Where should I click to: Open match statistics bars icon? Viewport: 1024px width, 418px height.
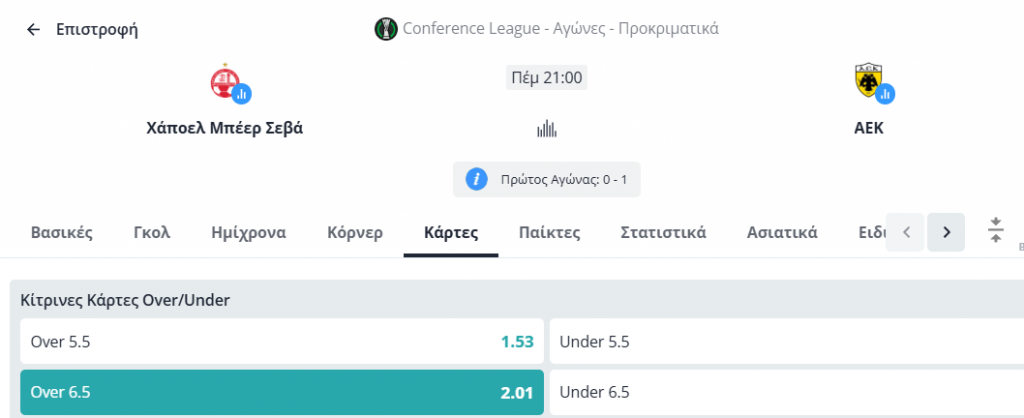point(547,129)
